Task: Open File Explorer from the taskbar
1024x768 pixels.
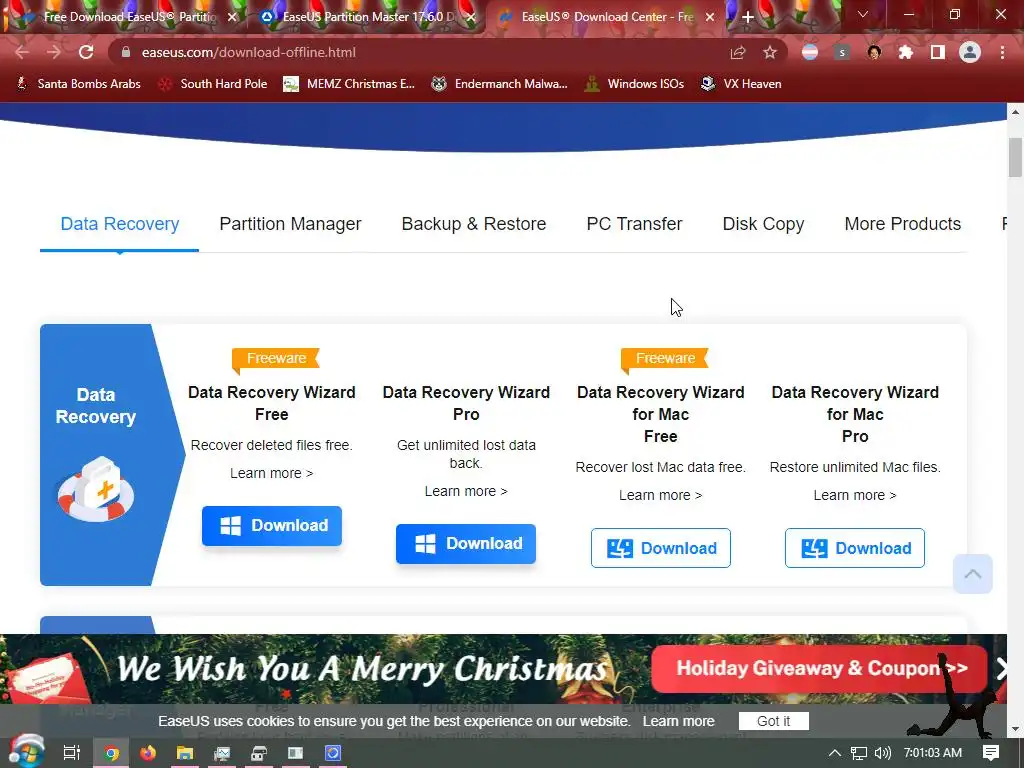Action: coord(185,753)
